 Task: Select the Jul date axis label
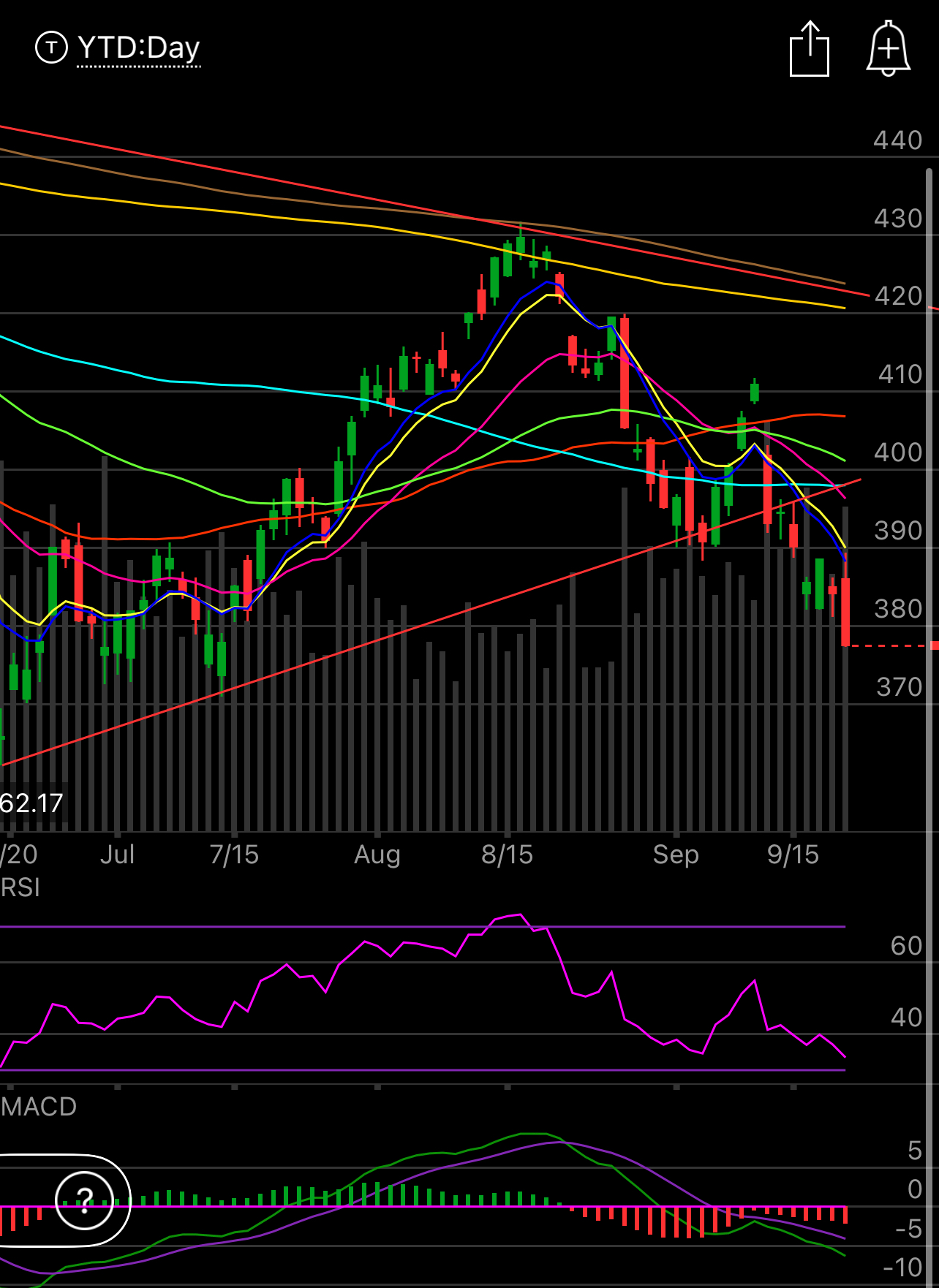(x=117, y=854)
